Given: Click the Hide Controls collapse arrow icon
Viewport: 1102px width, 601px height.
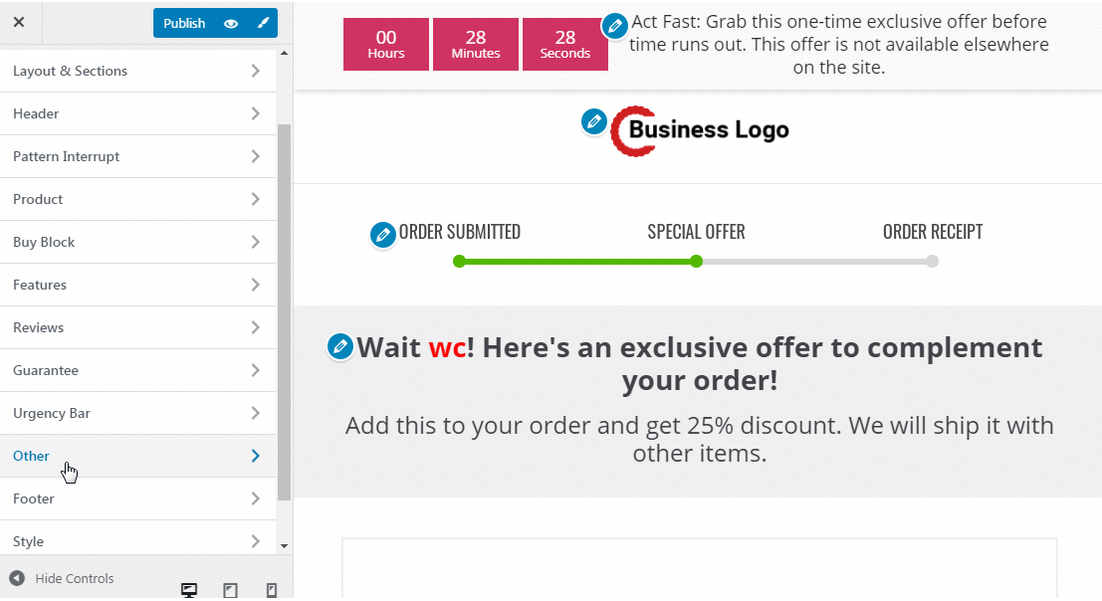Looking at the screenshot, I should (17, 579).
